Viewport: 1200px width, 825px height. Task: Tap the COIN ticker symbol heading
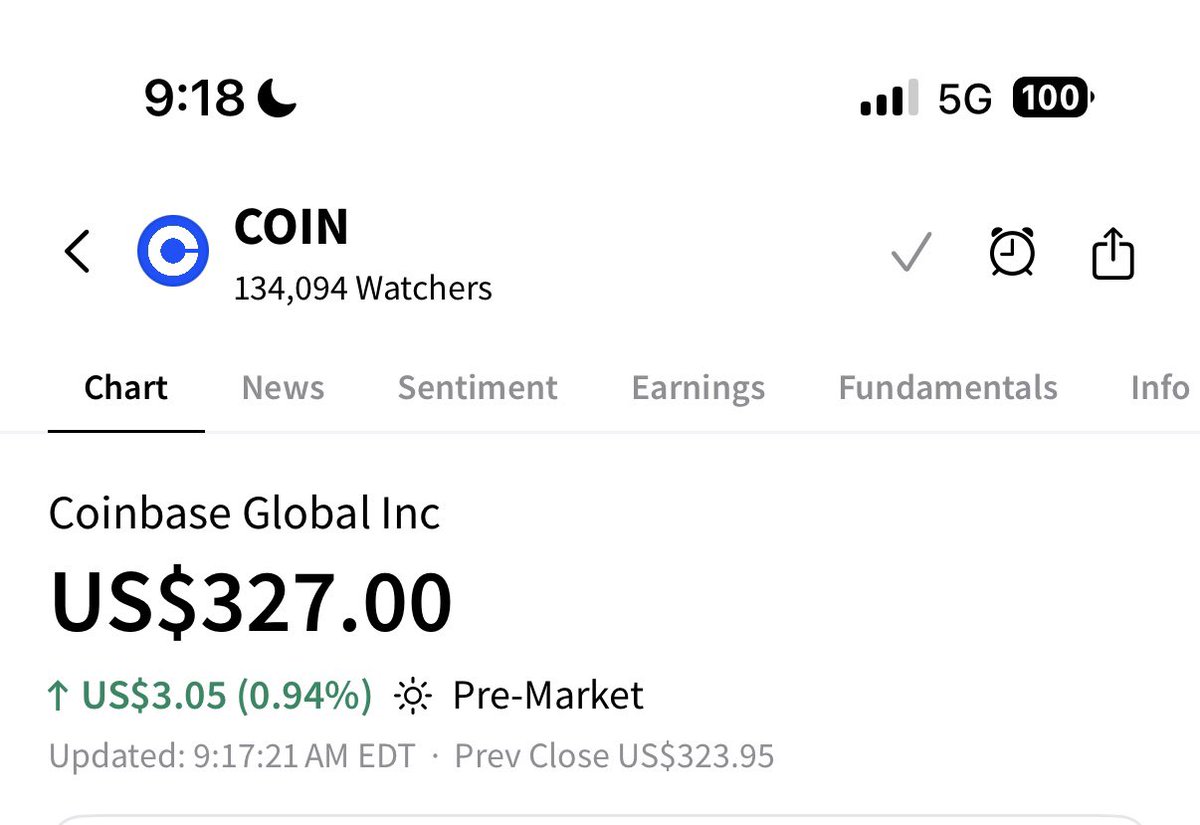tap(291, 227)
